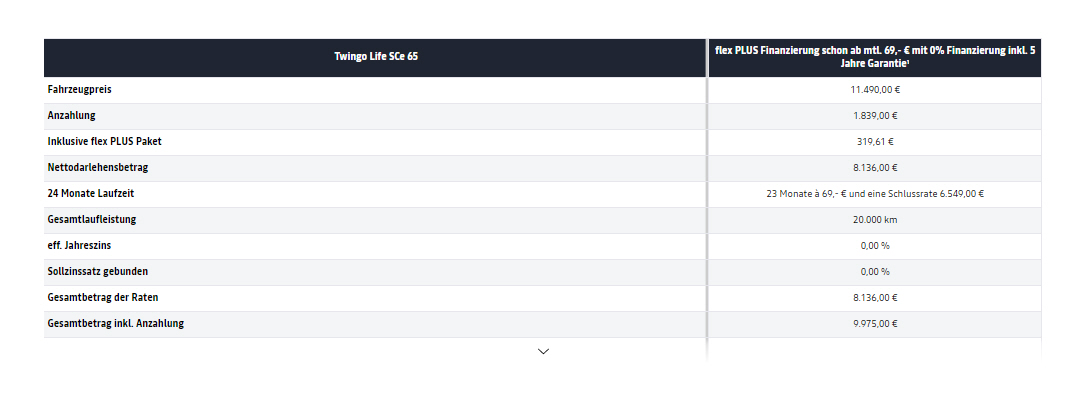Click the Gesamtbetrag inkl. Anzahlung label
Viewport: 1090px width, 398px height.
pyautogui.click(x=116, y=323)
